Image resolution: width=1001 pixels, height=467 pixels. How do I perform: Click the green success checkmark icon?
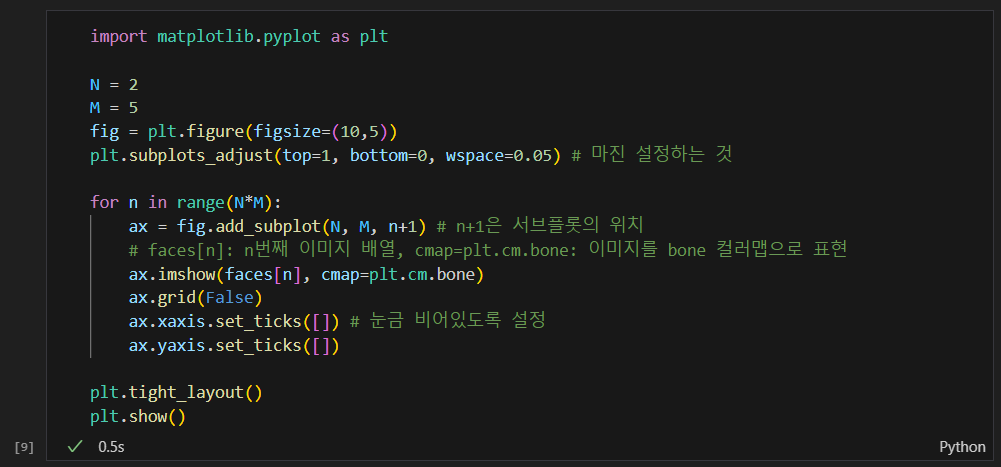[75, 447]
